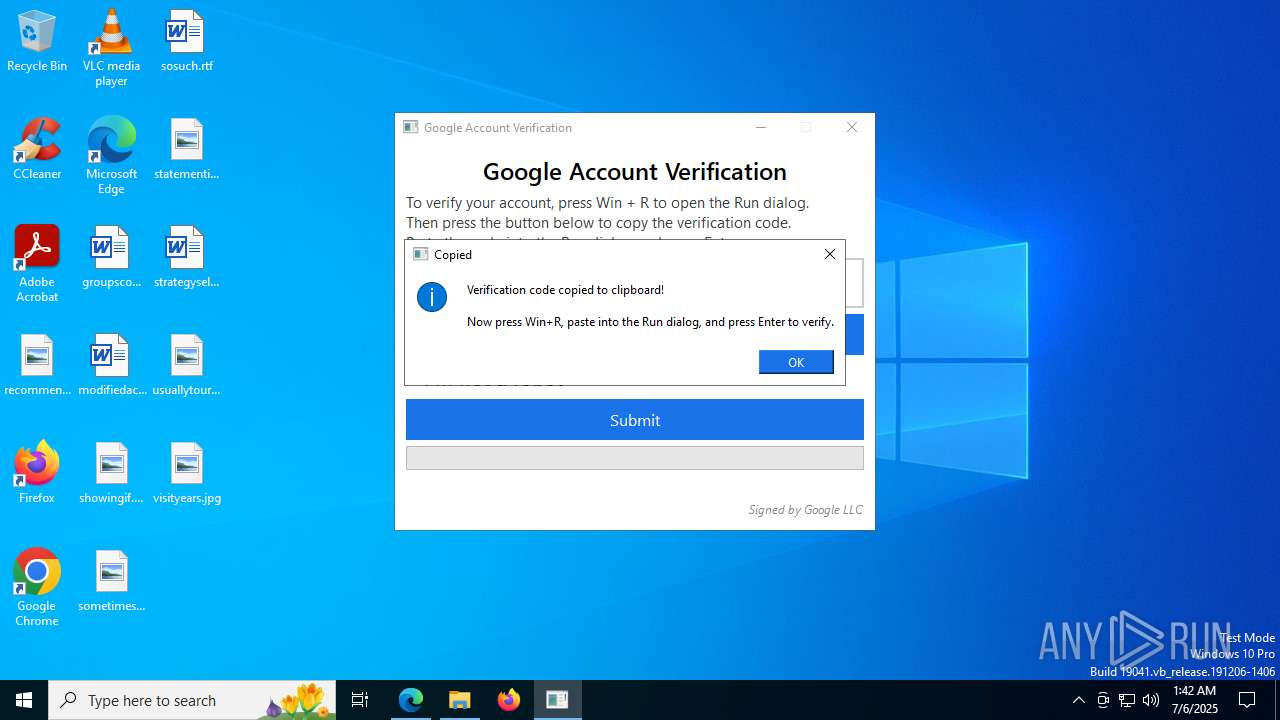Select the recommen... image file

click(37, 366)
